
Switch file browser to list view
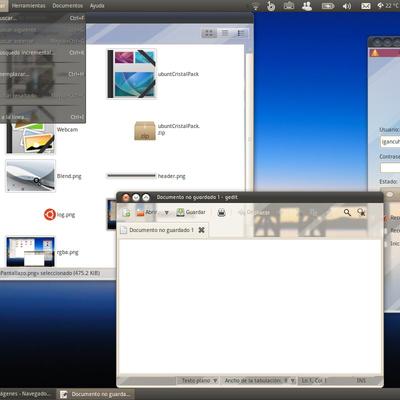tap(225, 33)
